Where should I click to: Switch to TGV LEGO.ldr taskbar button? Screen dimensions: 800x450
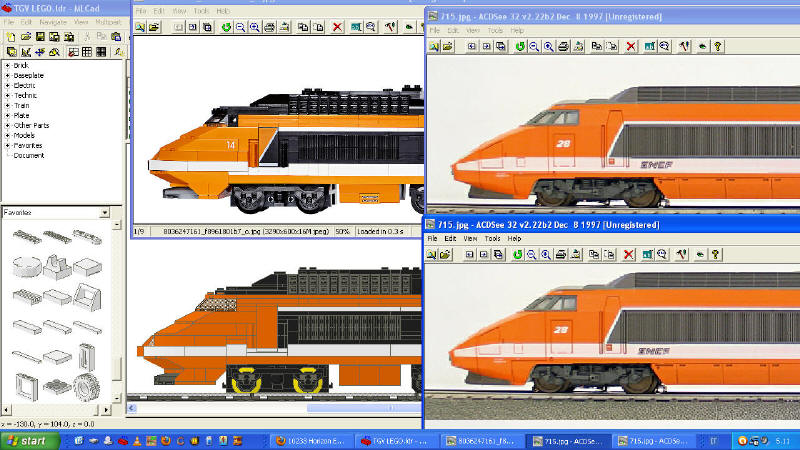395,441
